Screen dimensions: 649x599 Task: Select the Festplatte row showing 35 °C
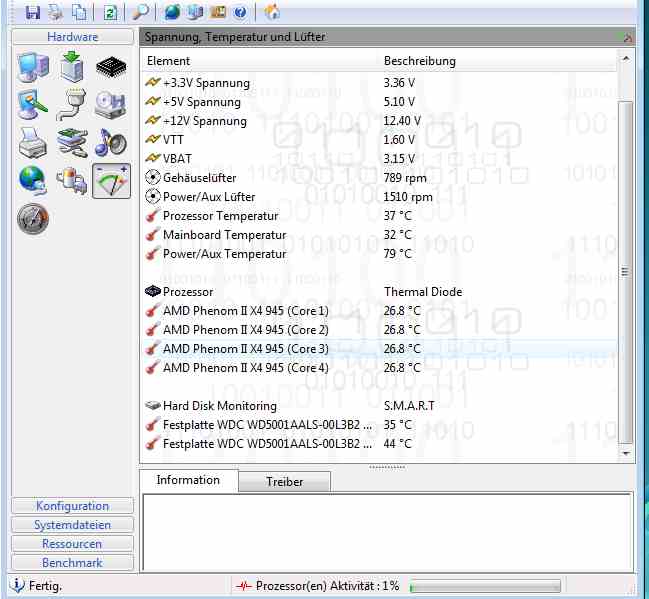tap(379, 425)
